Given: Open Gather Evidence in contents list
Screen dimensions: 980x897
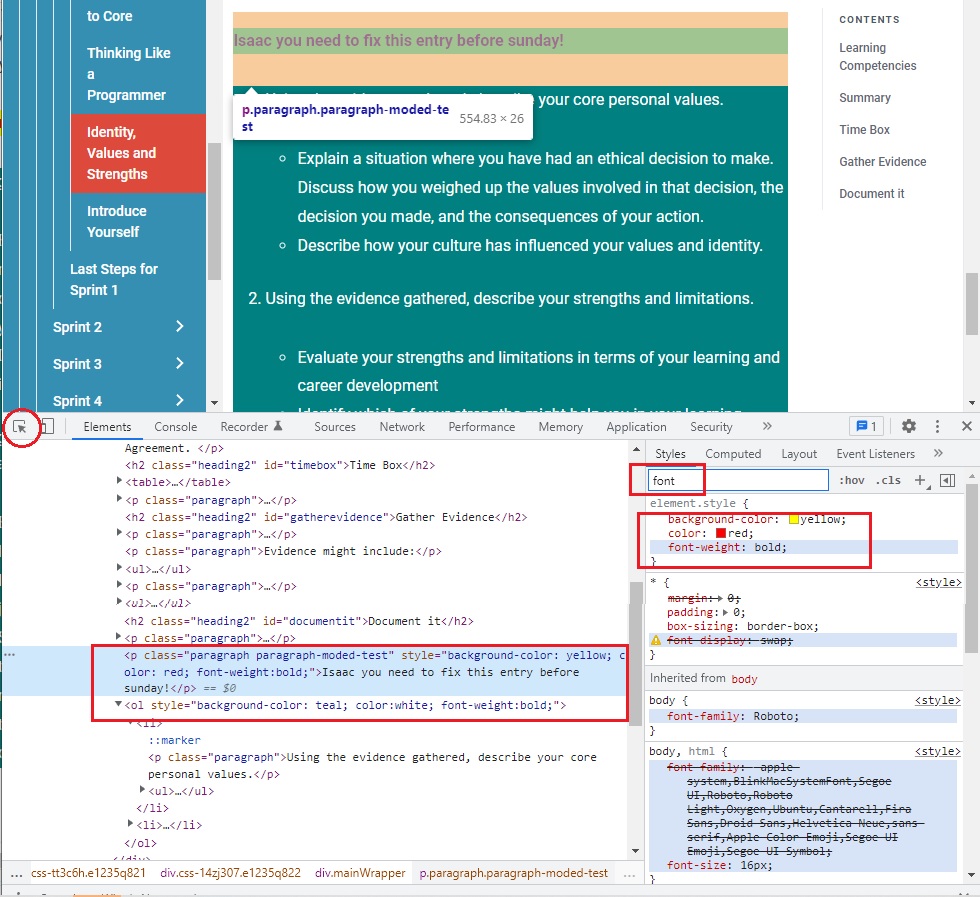Looking at the screenshot, I should click(882, 162).
